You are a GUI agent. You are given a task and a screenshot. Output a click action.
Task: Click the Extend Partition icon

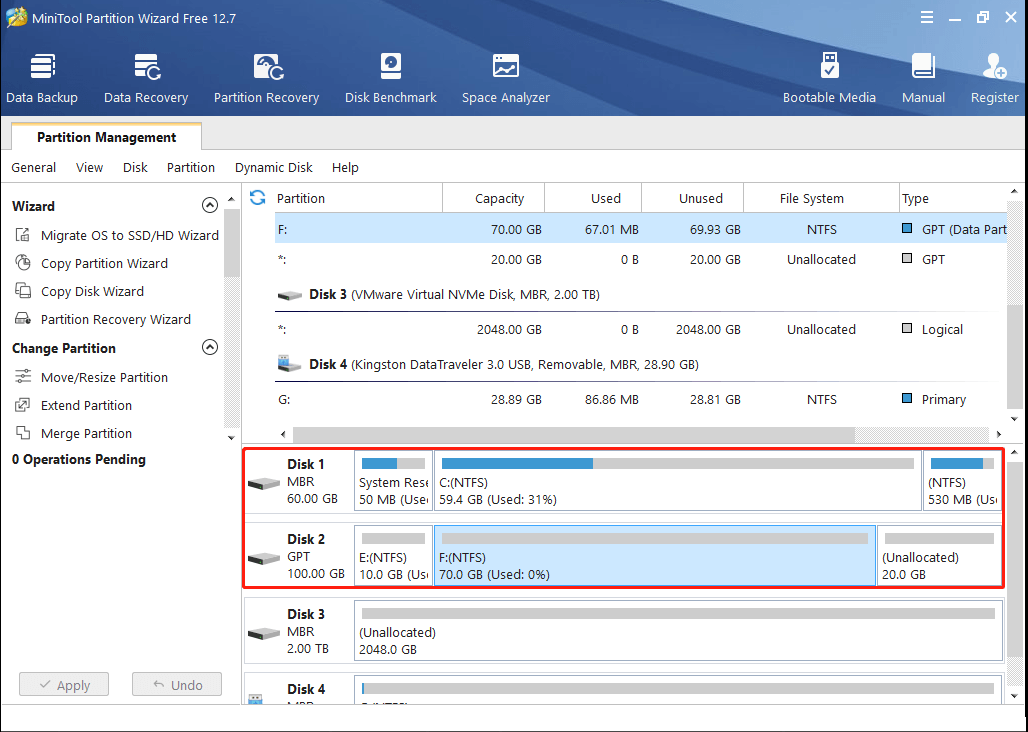click(x=23, y=405)
